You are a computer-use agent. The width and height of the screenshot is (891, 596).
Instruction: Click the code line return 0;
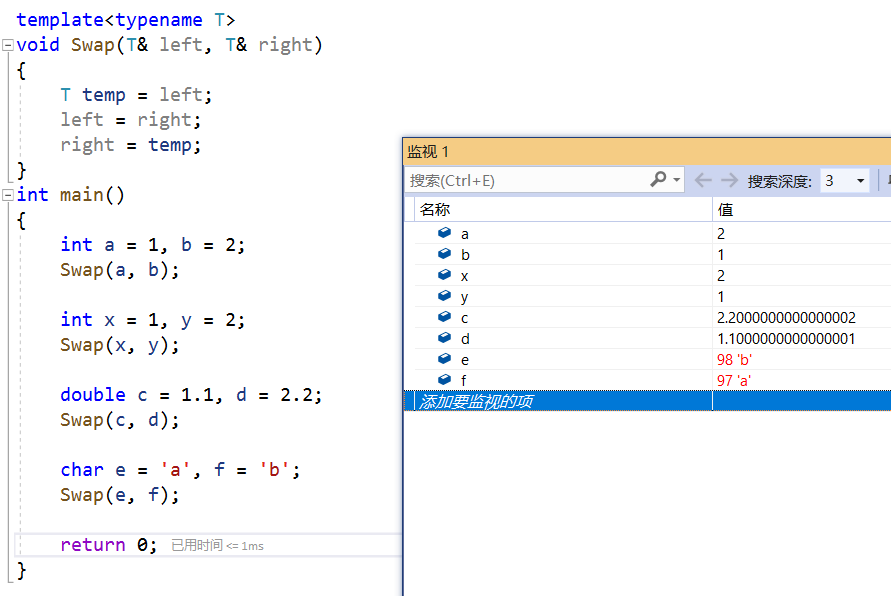[x=109, y=544]
